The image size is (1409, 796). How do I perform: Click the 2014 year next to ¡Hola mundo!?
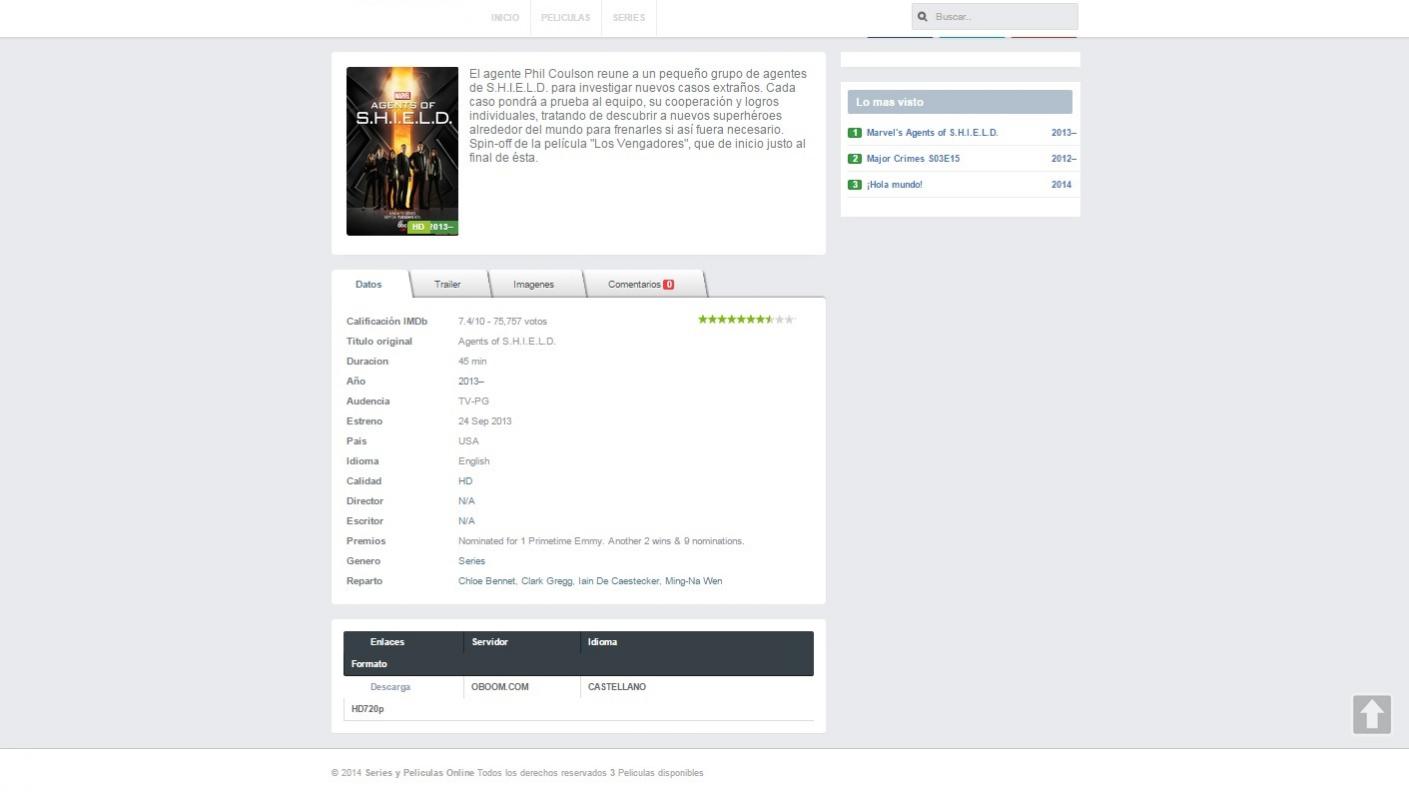pyautogui.click(x=1061, y=184)
